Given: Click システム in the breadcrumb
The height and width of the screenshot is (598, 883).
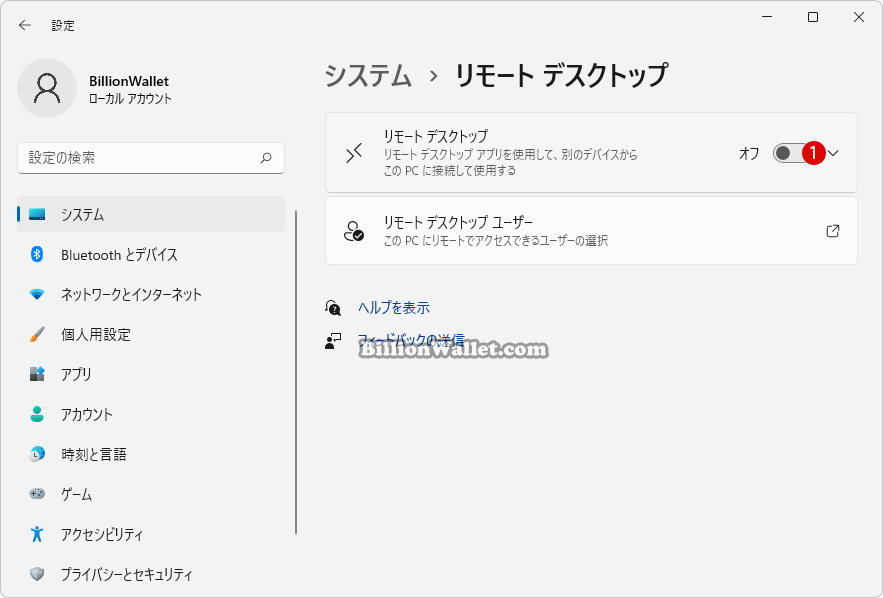Looking at the screenshot, I should coord(368,75).
